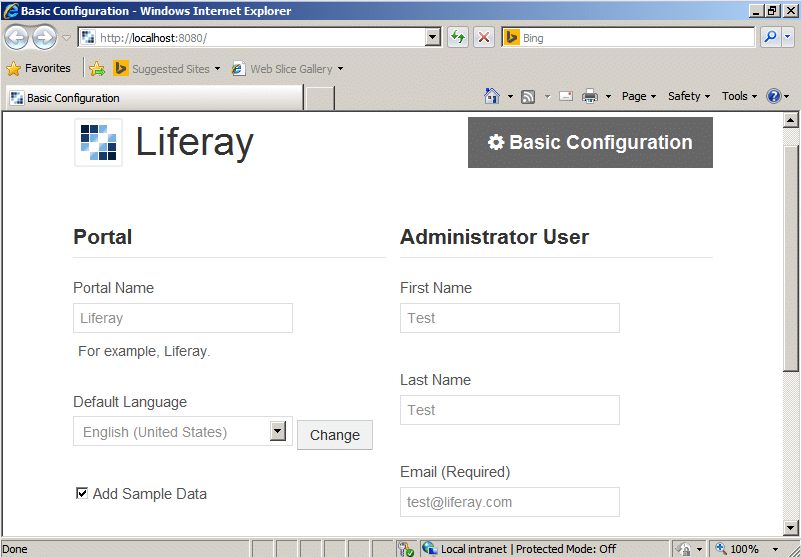Click the Home icon in command bar
This screenshot has width=801, height=557.
[x=491, y=96]
